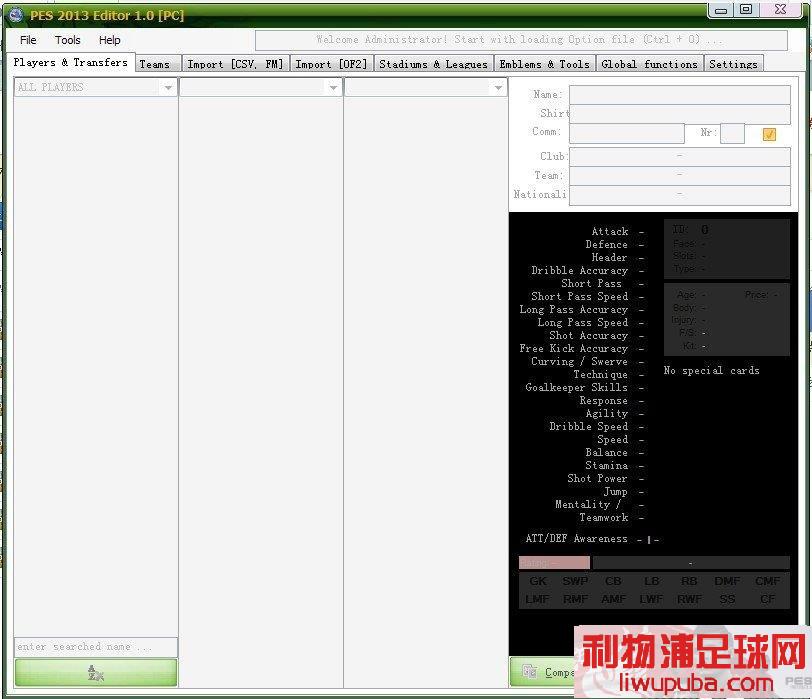This screenshot has width=812, height=699.
Task: Select the GK position label
Action: (538, 581)
